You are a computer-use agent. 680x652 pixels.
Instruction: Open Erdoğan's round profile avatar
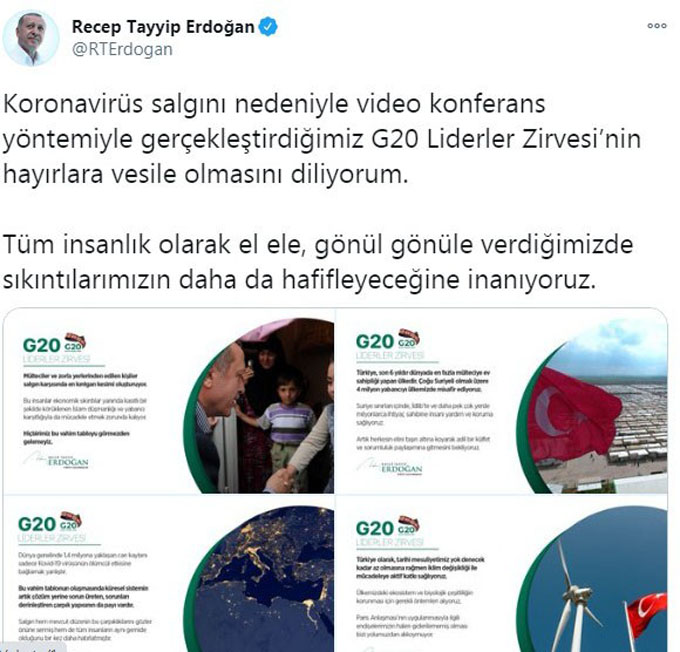point(30,38)
